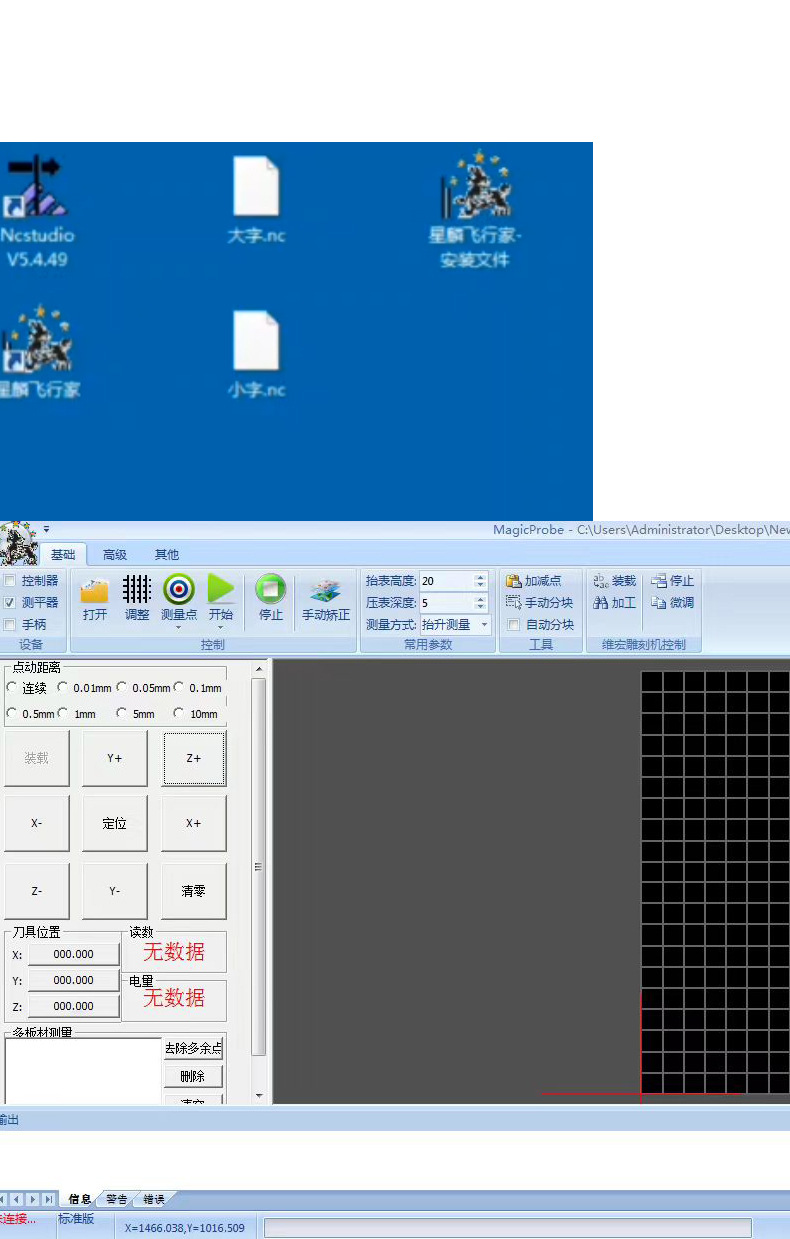Toggle the 手柄 checkbox
This screenshot has width=790, height=1239.
10,625
